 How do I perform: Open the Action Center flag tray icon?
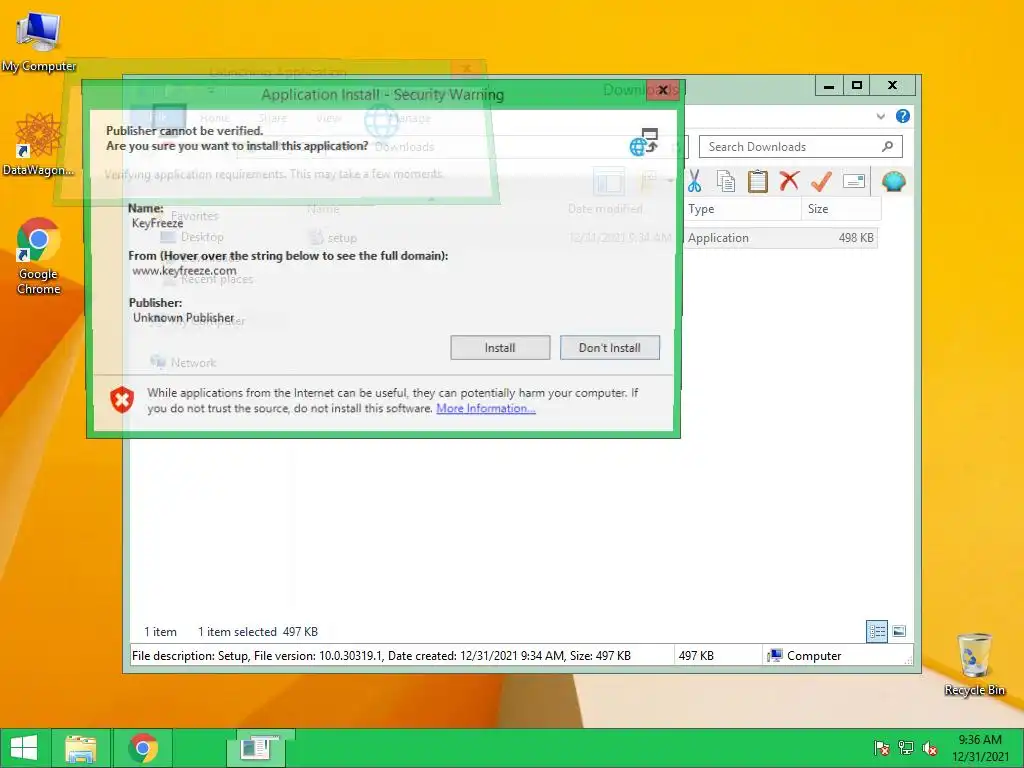click(x=881, y=748)
